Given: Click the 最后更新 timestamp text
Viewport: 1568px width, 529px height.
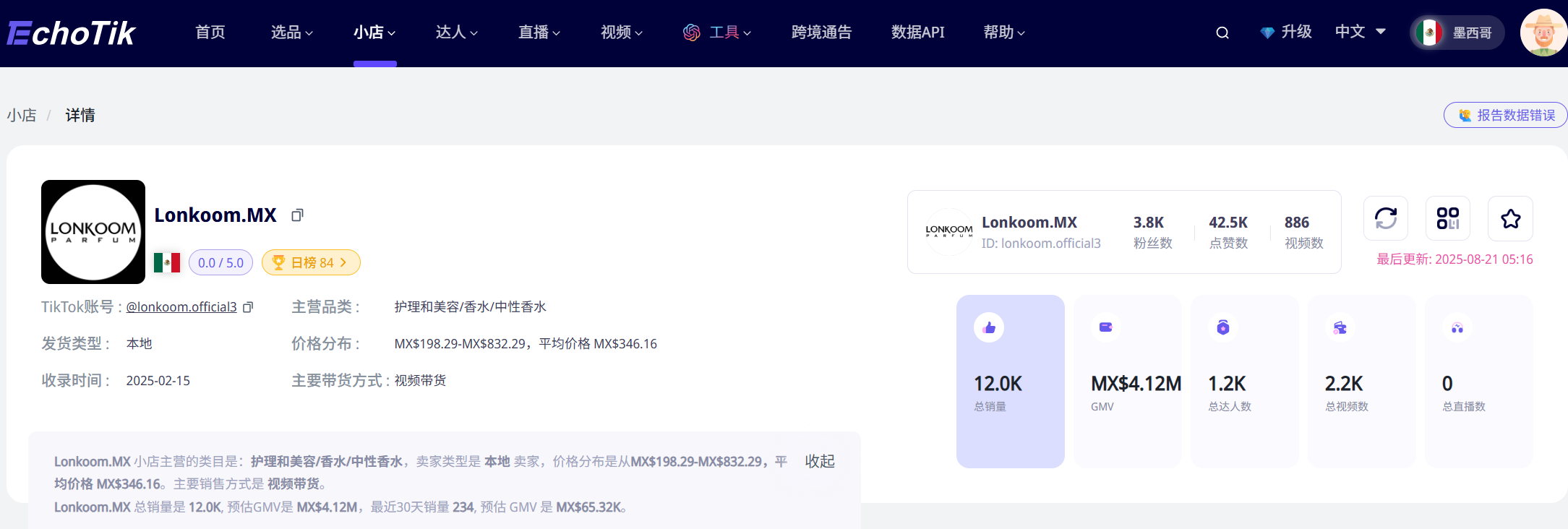Looking at the screenshot, I should pos(1455,259).
